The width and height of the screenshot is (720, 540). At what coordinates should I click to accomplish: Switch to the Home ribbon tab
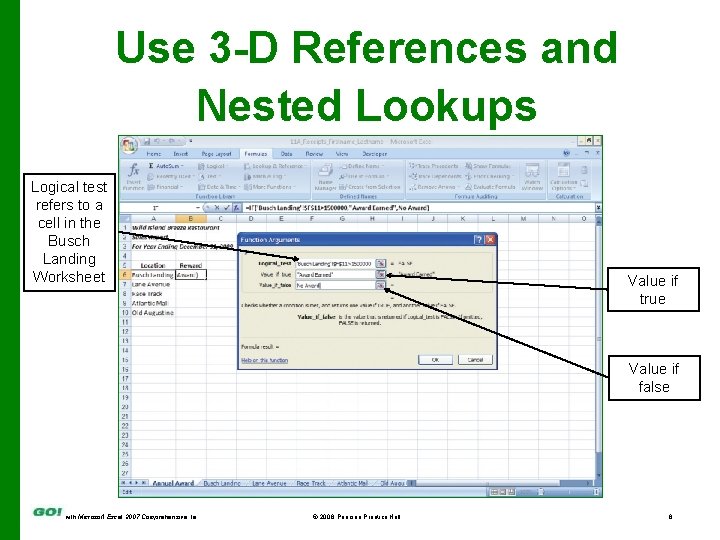click(x=154, y=154)
